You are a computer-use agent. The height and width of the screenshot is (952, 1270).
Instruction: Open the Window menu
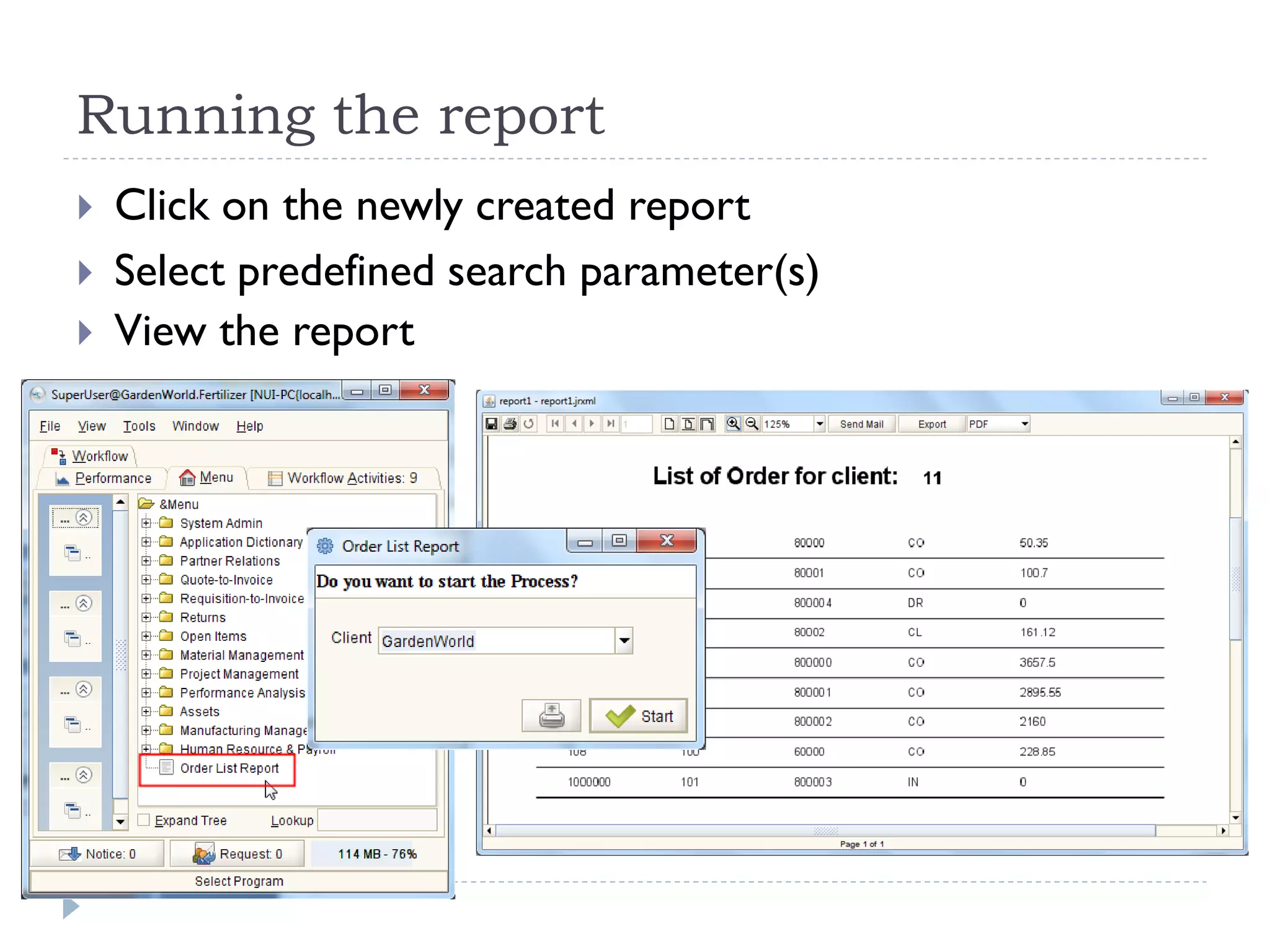tap(195, 426)
